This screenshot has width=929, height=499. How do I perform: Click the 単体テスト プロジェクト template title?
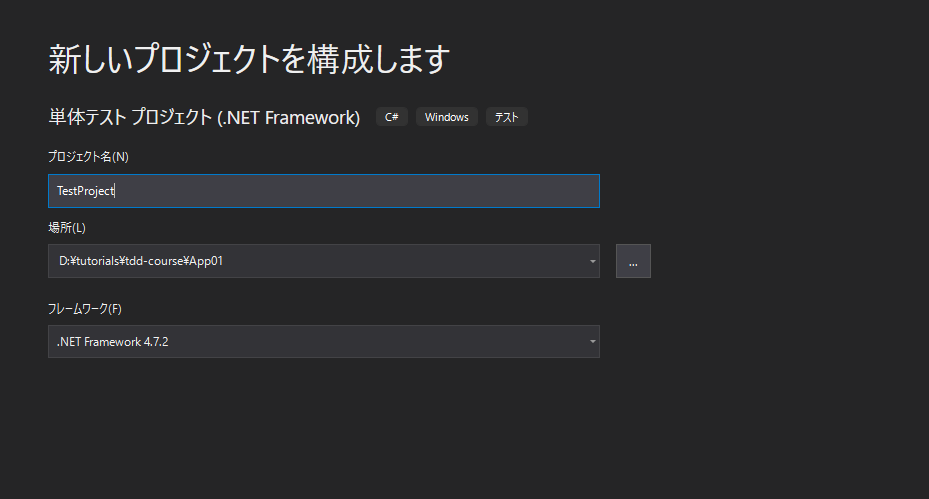tap(130, 117)
